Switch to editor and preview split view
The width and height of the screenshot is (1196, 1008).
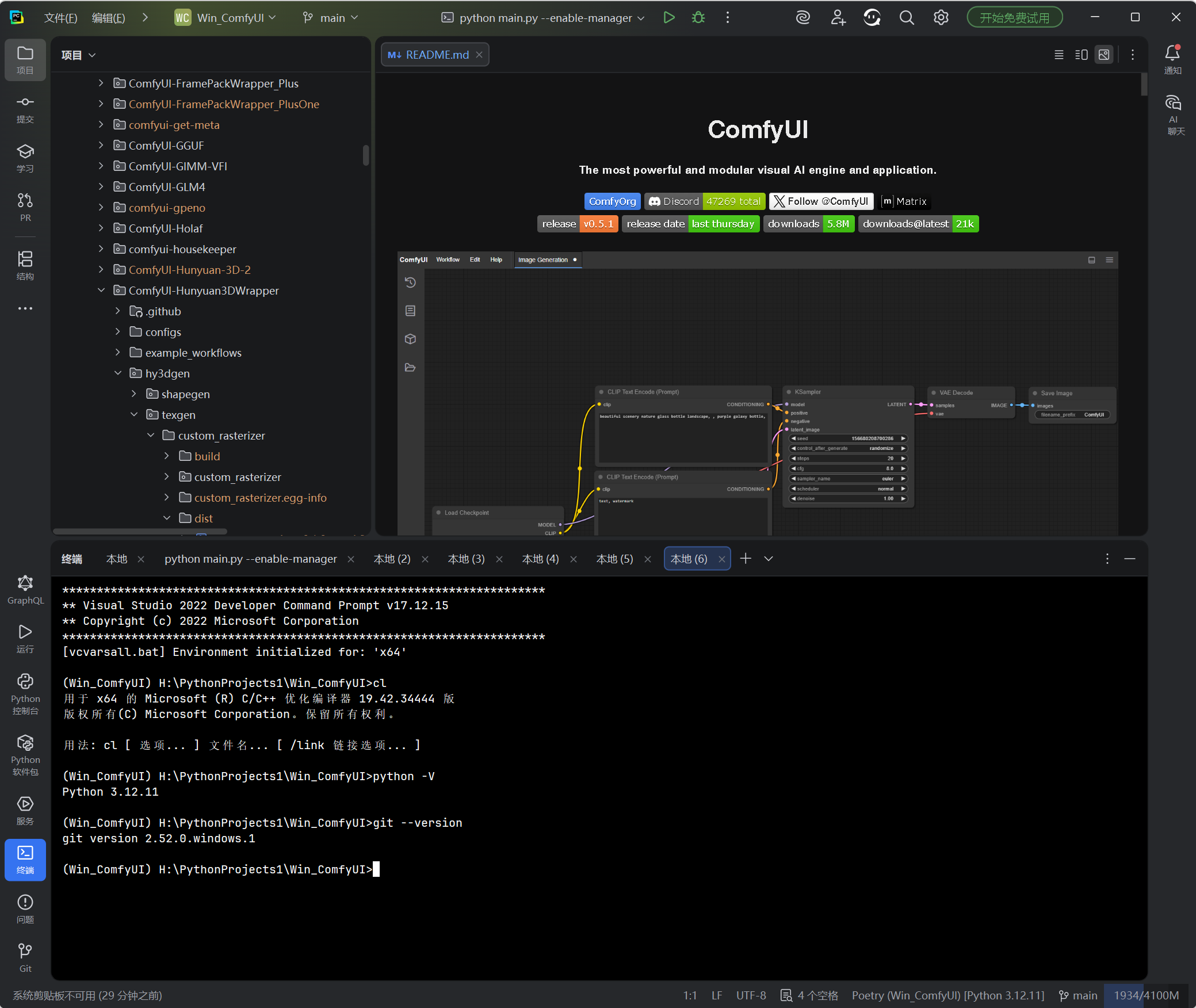click(1081, 55)
